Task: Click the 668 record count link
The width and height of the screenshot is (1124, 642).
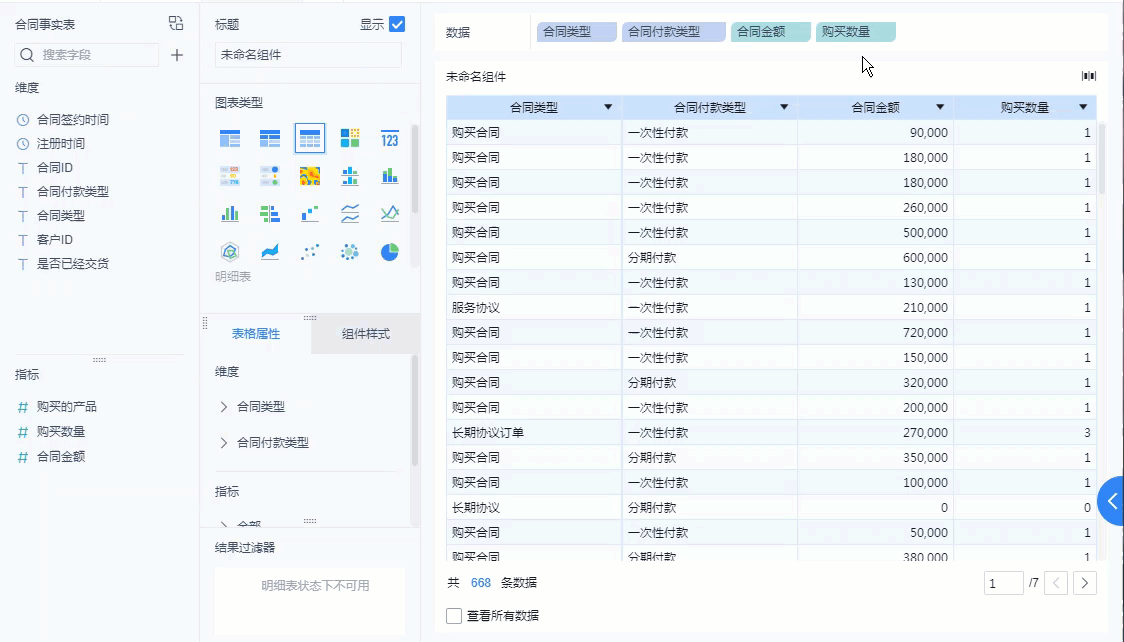Action: click(480, 583)
